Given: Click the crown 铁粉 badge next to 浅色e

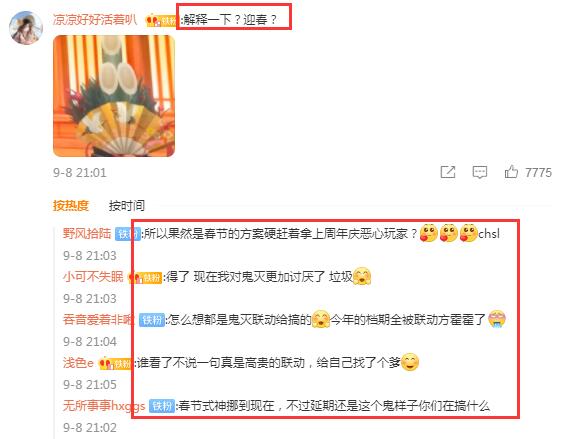Looking at the screenshot, I should coord(115,363).
